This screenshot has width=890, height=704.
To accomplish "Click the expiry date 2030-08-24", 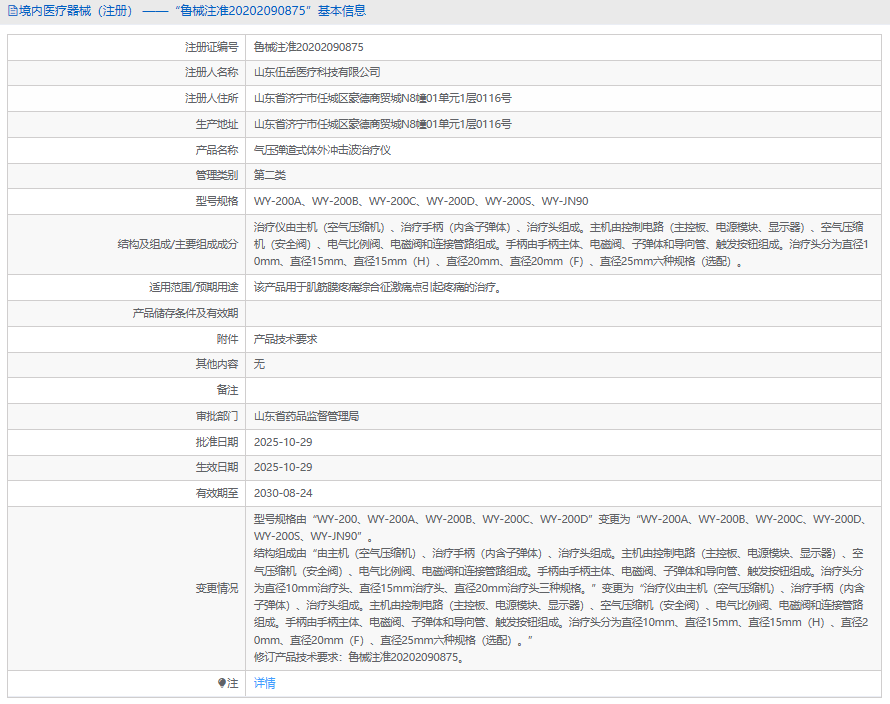I will (283, 493).
